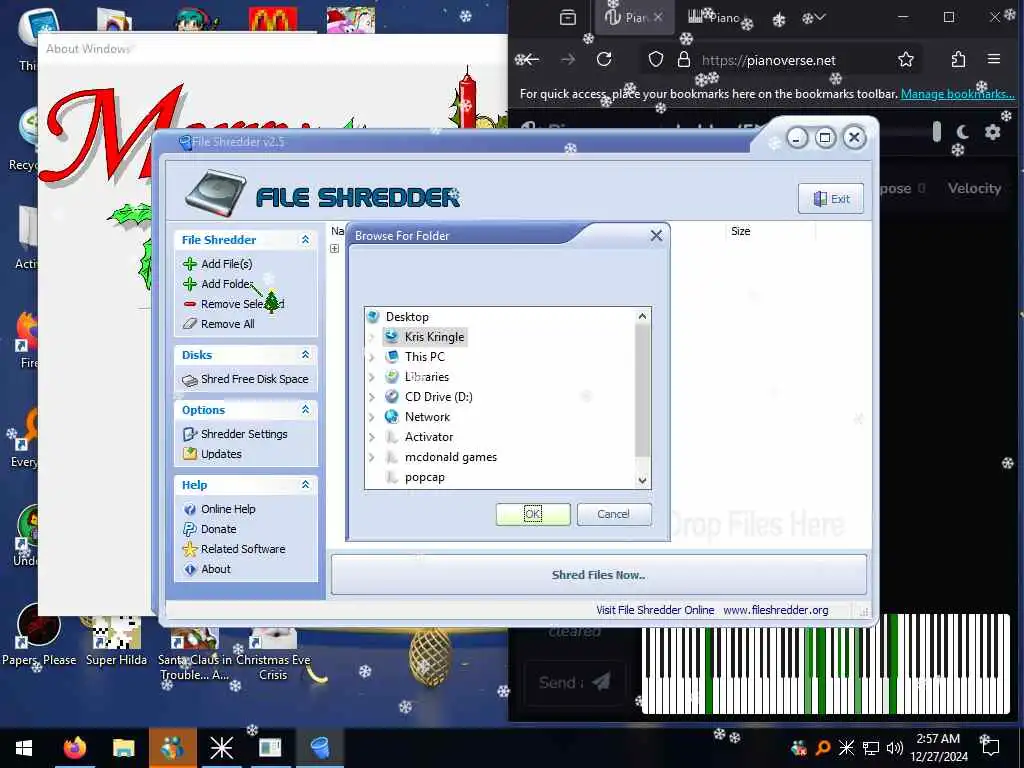Click the File Shredder taskbar icon
This screenshot has height=768, width=1024.
320,747
